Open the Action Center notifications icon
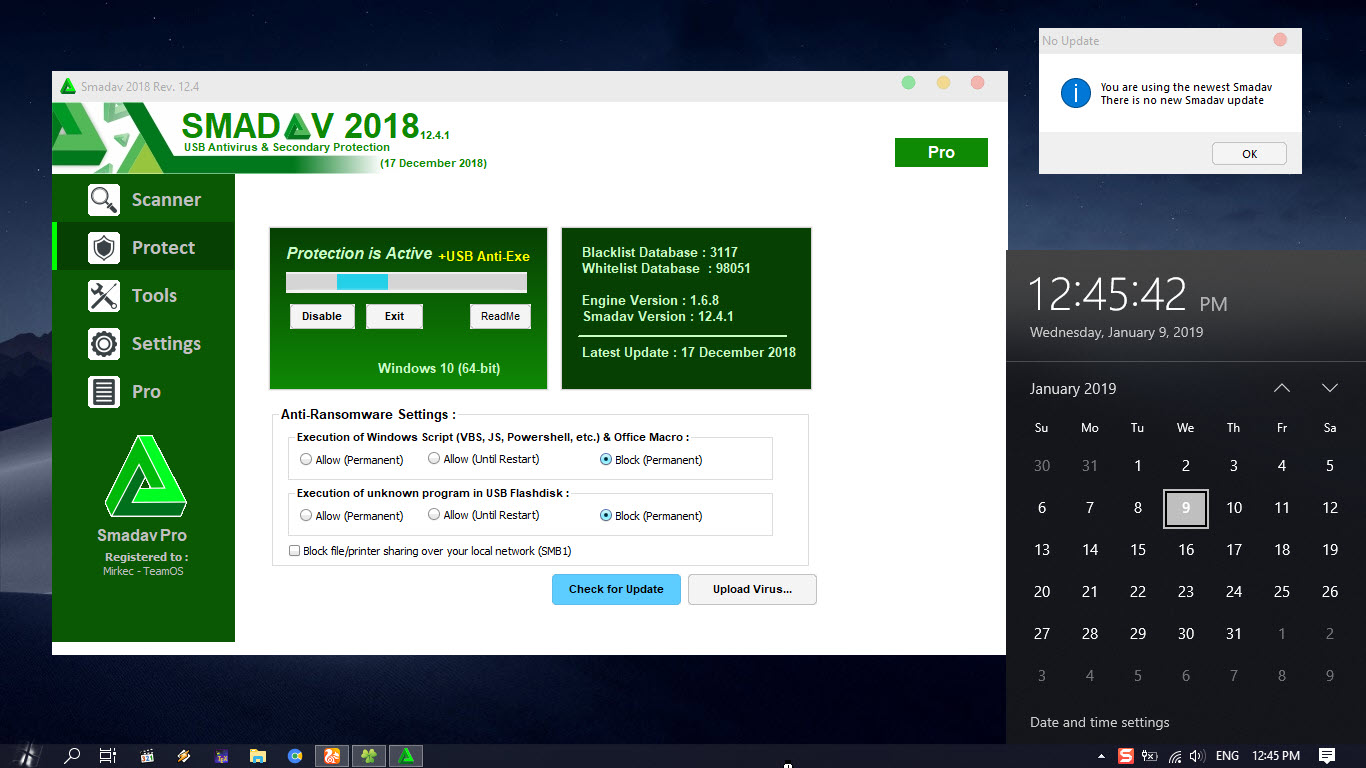This screenshot has height=768, width=1366. click(1327, 756)
